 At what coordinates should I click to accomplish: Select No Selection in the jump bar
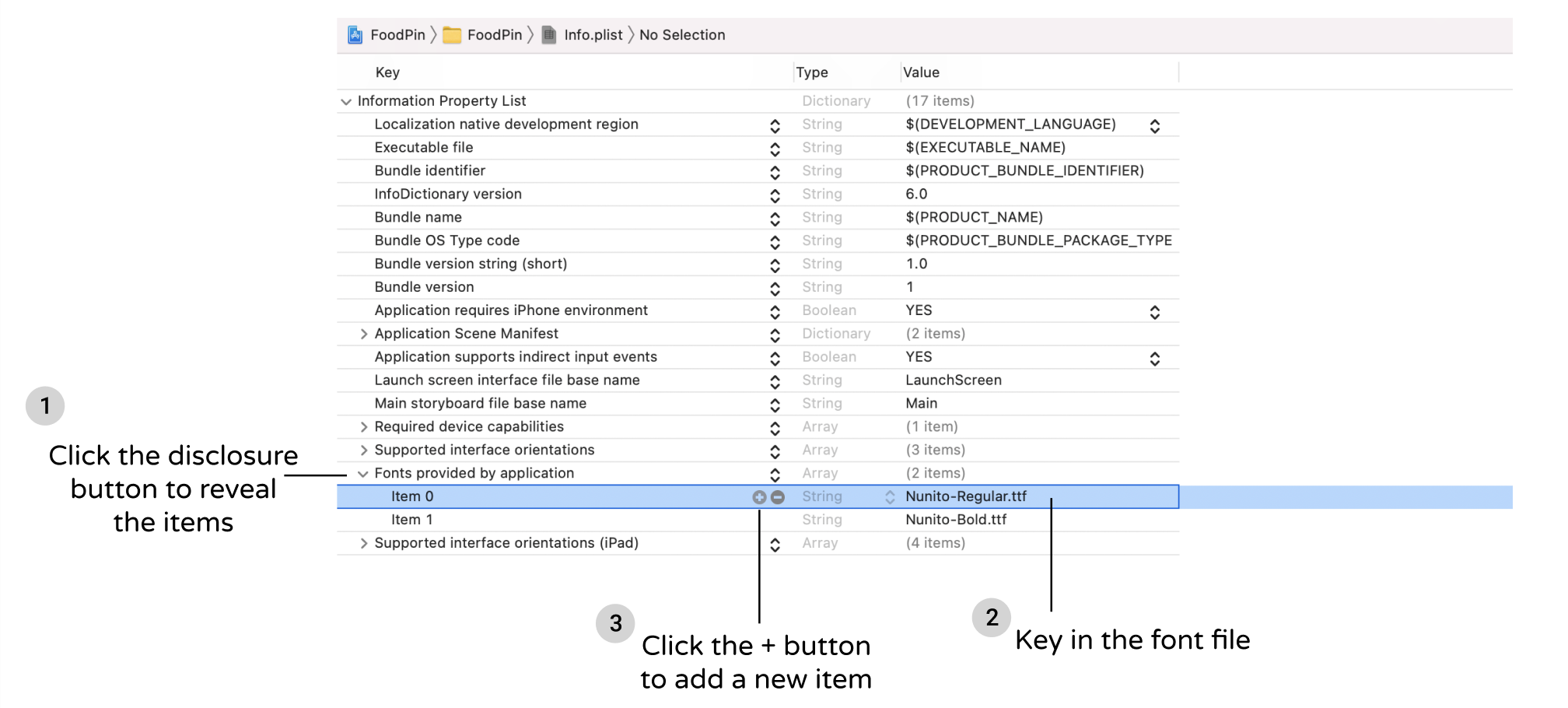click(x=681, y=34)
